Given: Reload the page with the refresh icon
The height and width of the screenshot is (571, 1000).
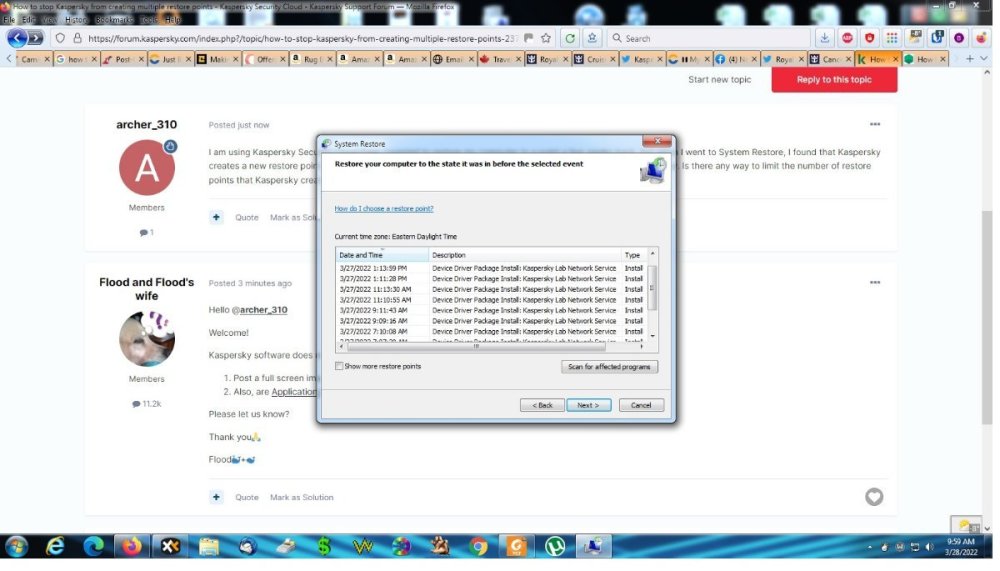Looking at the screenshot, I should (570, 38).
